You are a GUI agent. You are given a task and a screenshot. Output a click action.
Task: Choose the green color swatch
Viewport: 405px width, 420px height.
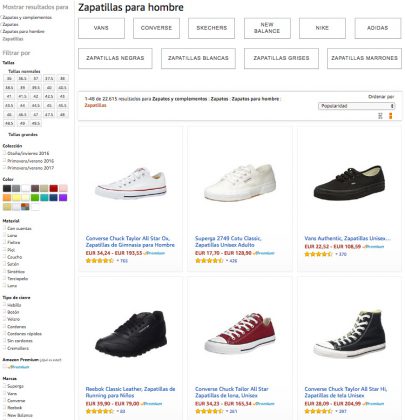pyautogui.click(x=35, y=198)
